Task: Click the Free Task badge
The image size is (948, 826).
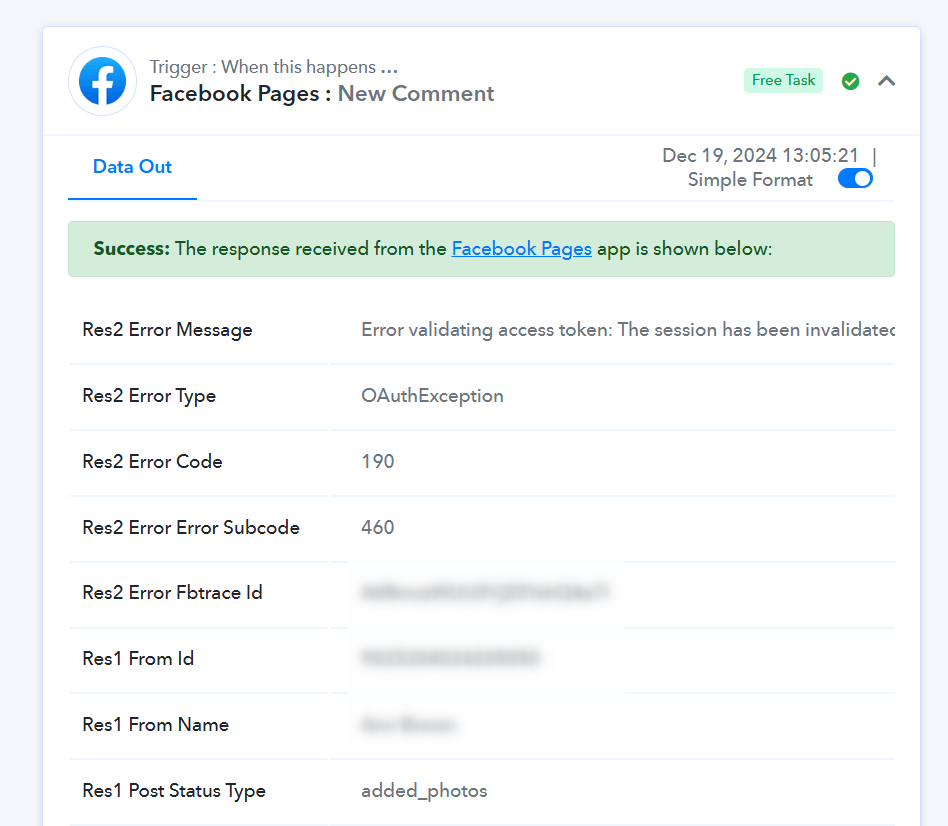Action: point(783,80)
